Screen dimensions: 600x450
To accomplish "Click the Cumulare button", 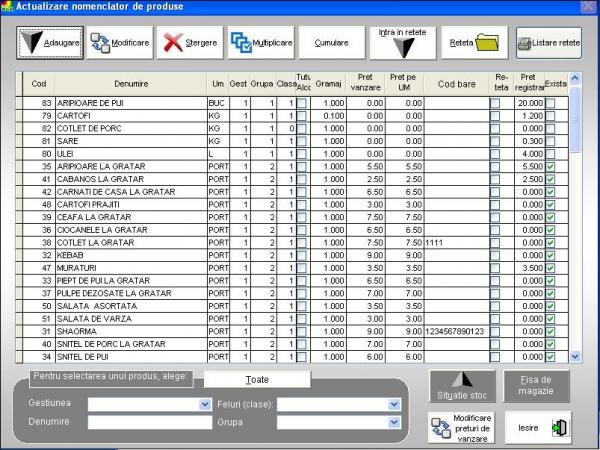I will click(x=331, y=43).
